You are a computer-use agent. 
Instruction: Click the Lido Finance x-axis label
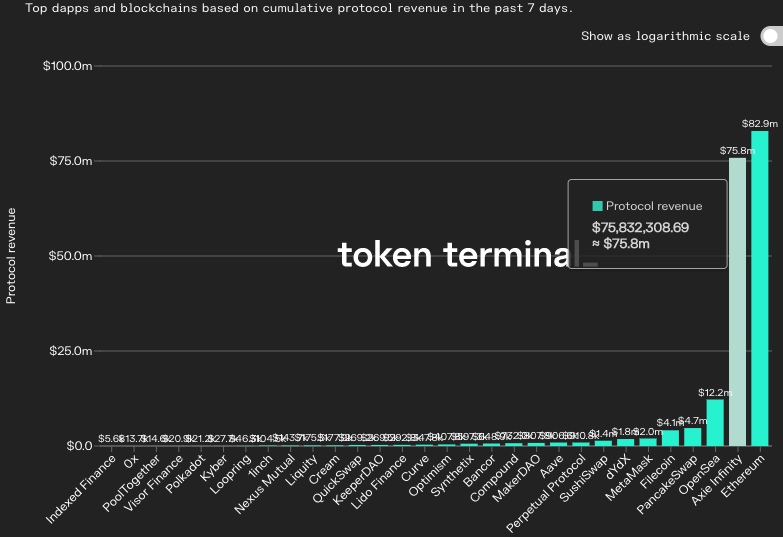pyautogui.click(x=379, y=482)
